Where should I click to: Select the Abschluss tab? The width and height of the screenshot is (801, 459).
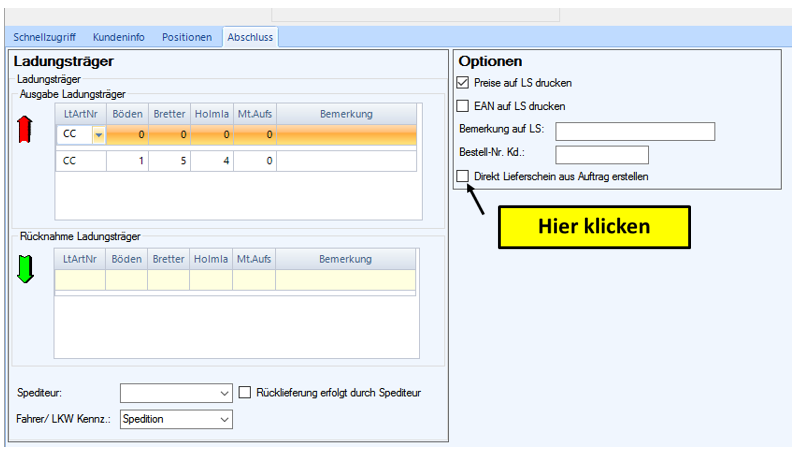click(x=250, y=37)
